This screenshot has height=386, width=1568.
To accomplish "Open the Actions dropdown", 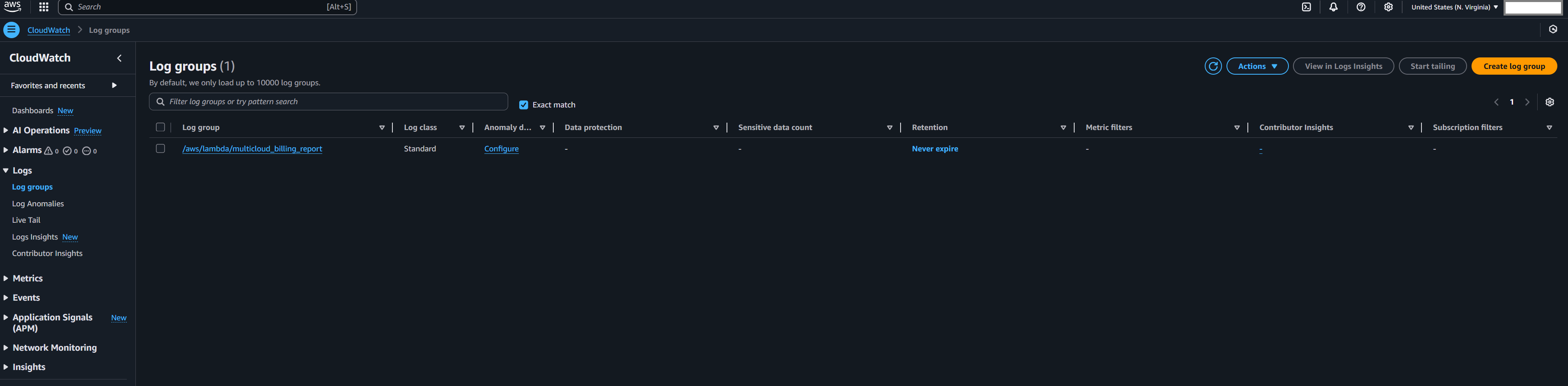I will coord(1257,66).
